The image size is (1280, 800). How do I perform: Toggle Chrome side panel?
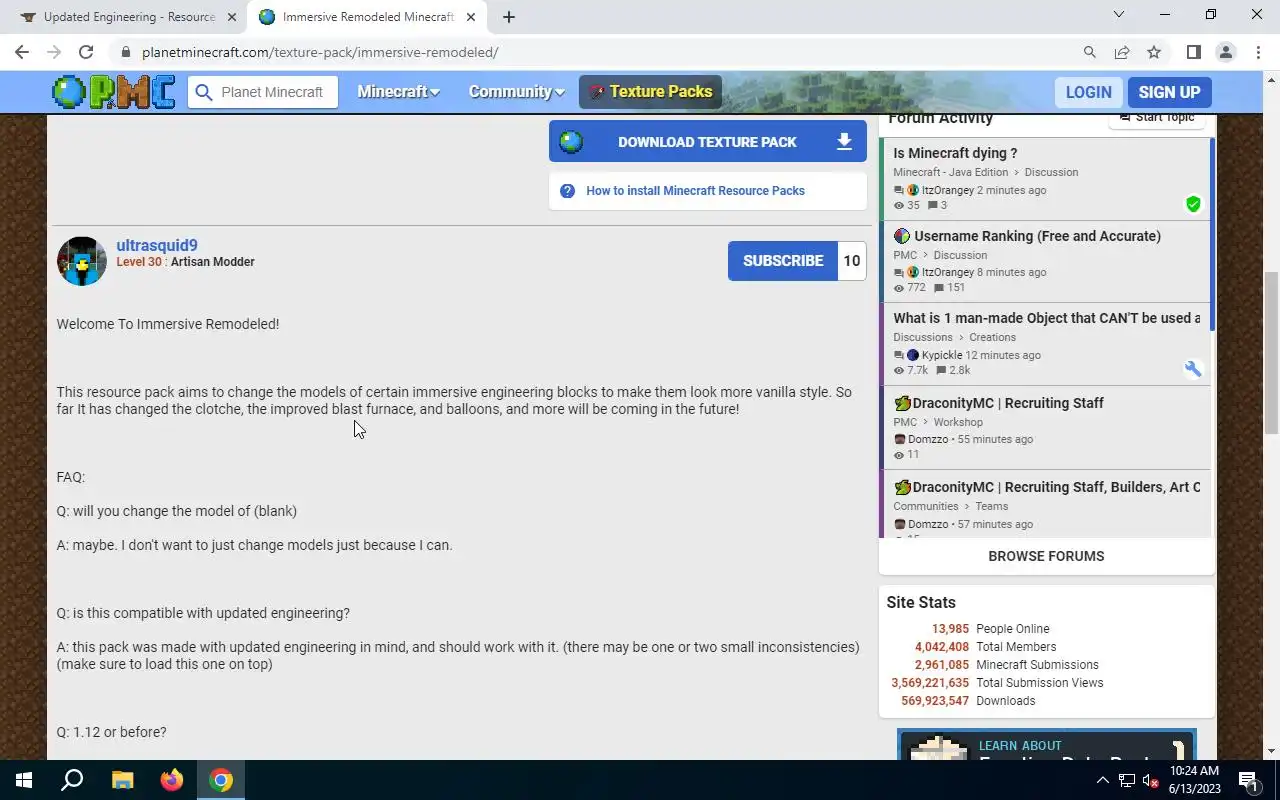1193,52
